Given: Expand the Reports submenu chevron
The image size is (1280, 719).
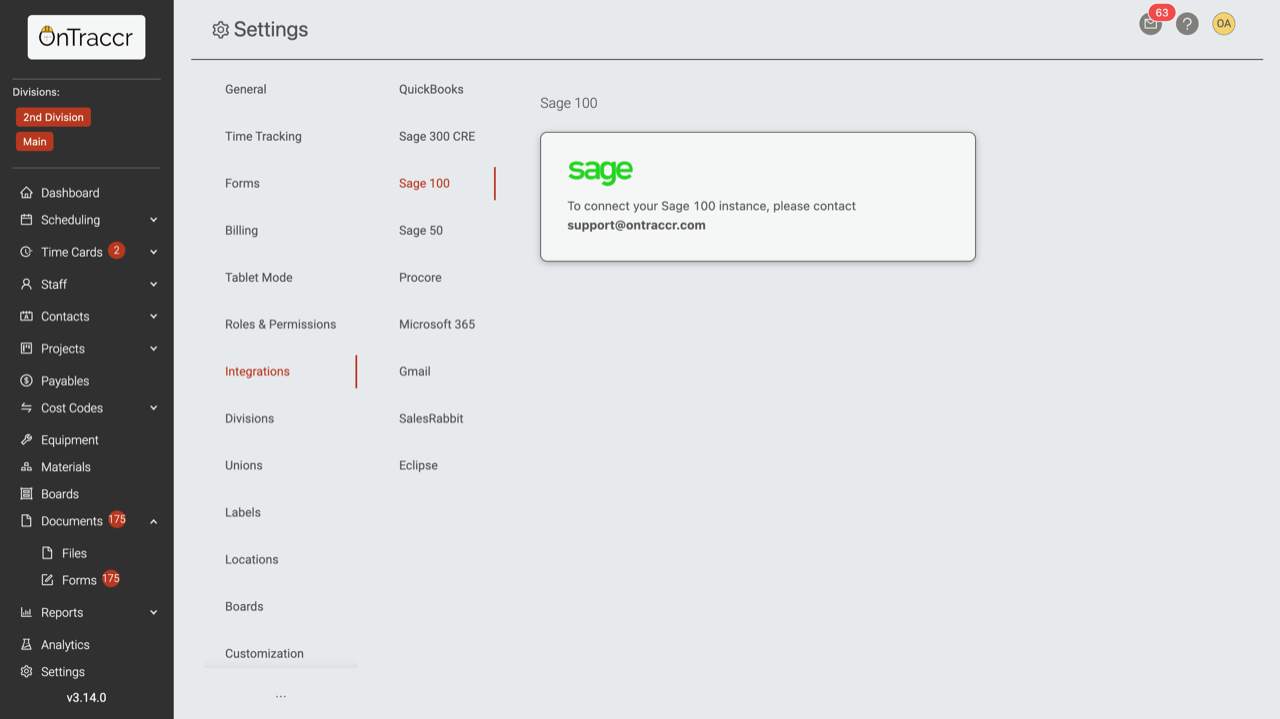Looking at the screenshot, I should 153,612.
